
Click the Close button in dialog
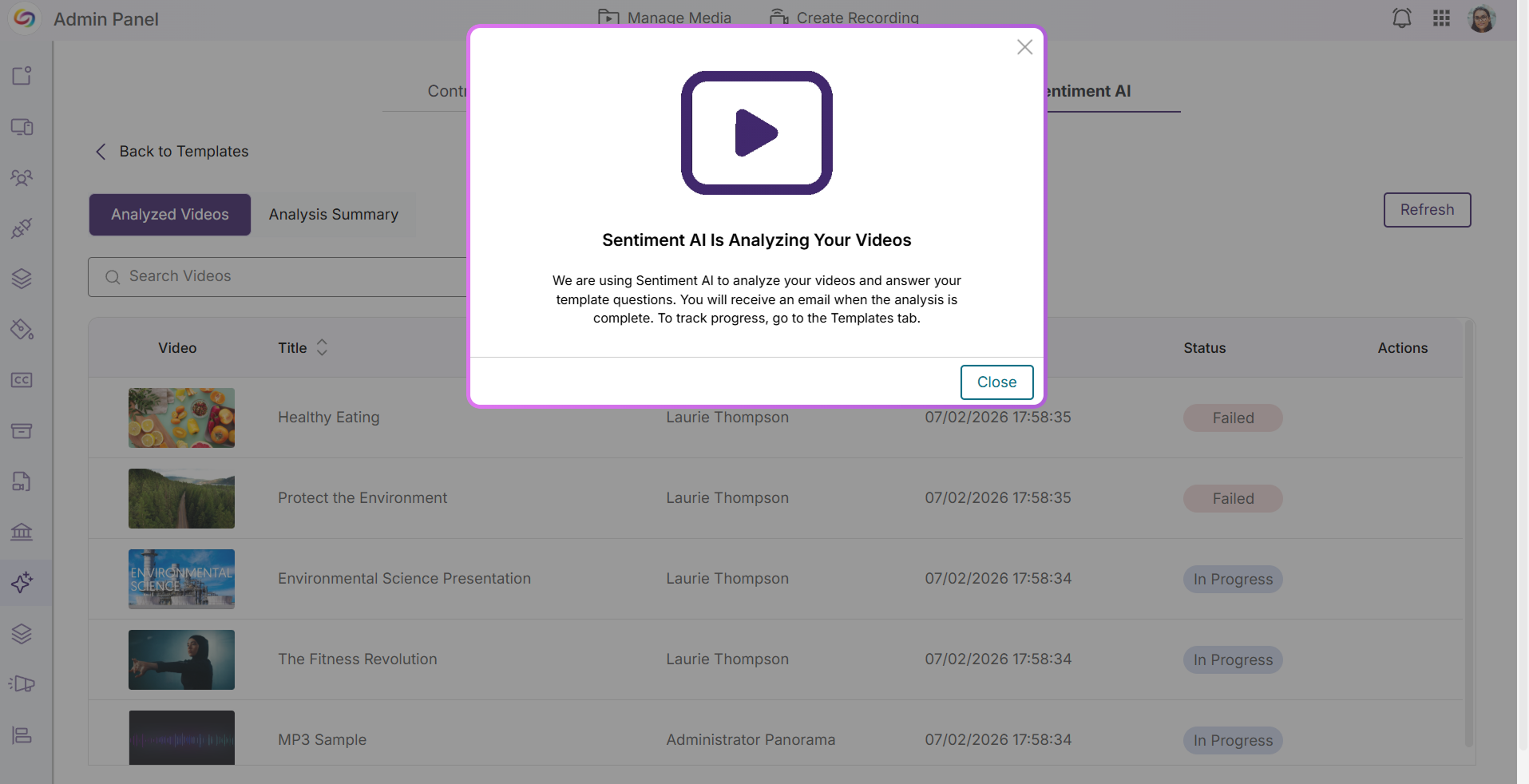[997, 382]
